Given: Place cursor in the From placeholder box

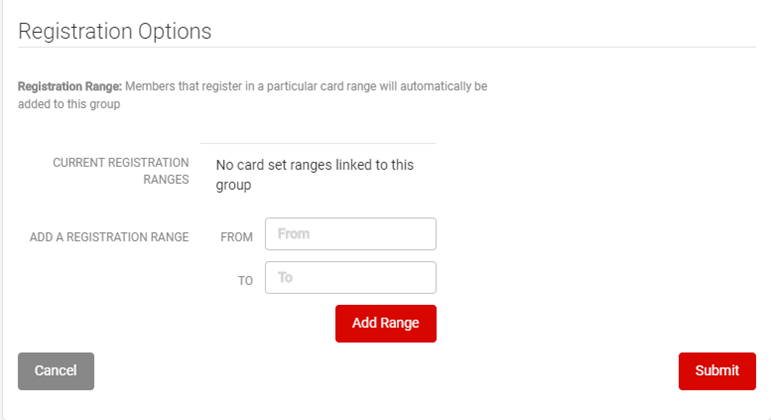Looking at the screenshot, I should (x=351, y=234).
